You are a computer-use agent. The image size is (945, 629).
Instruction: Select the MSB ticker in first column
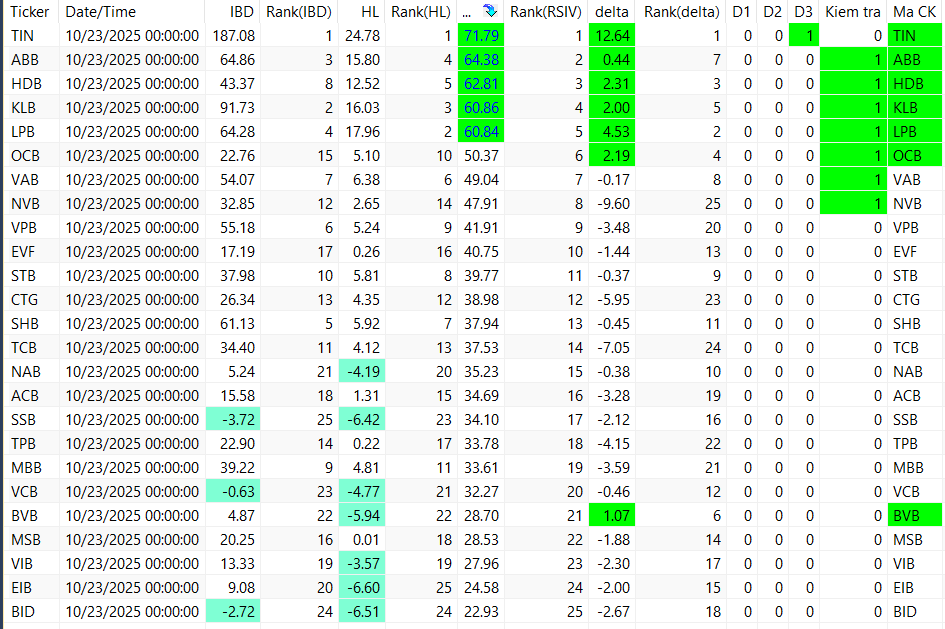tap(25, 540)
